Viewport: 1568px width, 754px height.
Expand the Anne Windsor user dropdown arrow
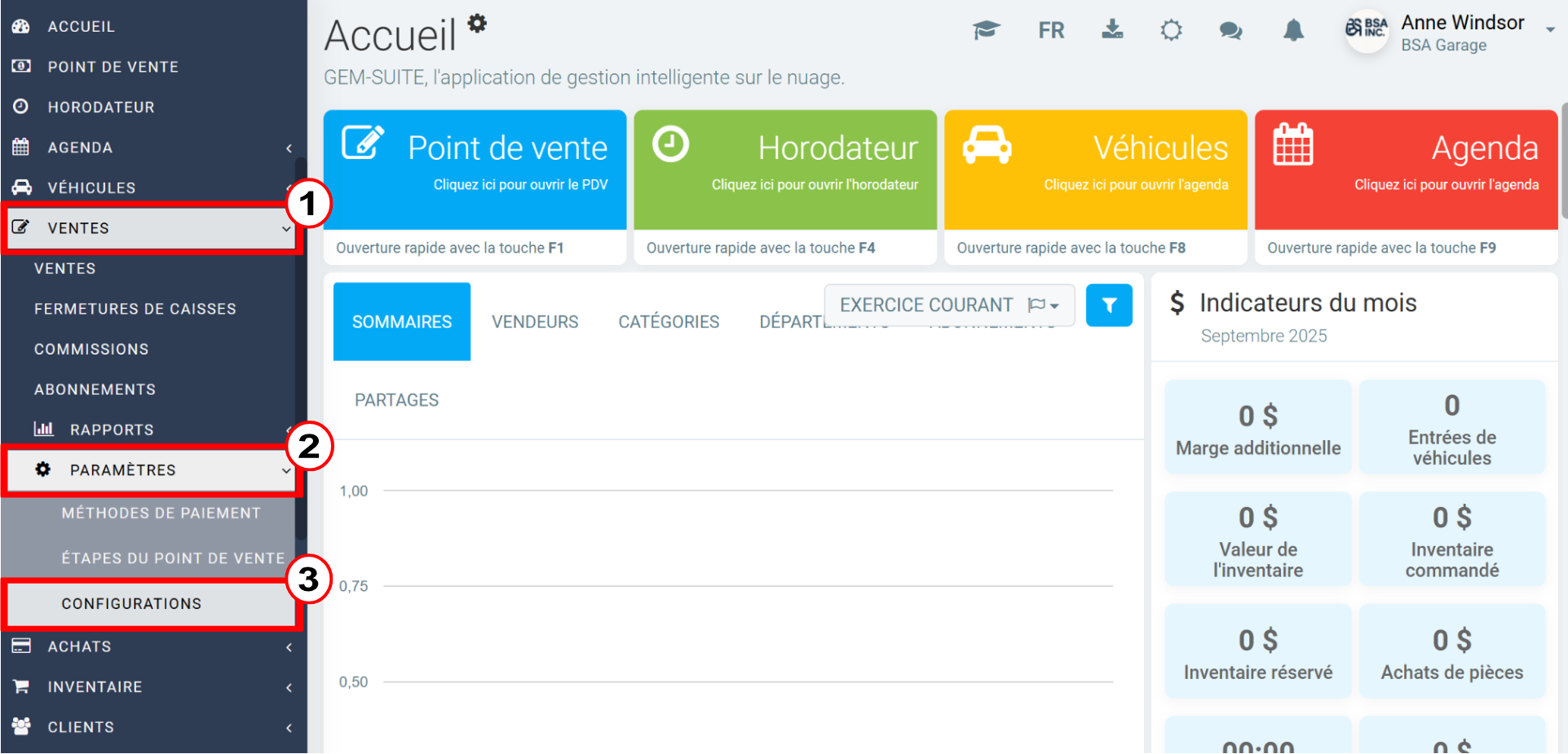tap(1550, 29)
